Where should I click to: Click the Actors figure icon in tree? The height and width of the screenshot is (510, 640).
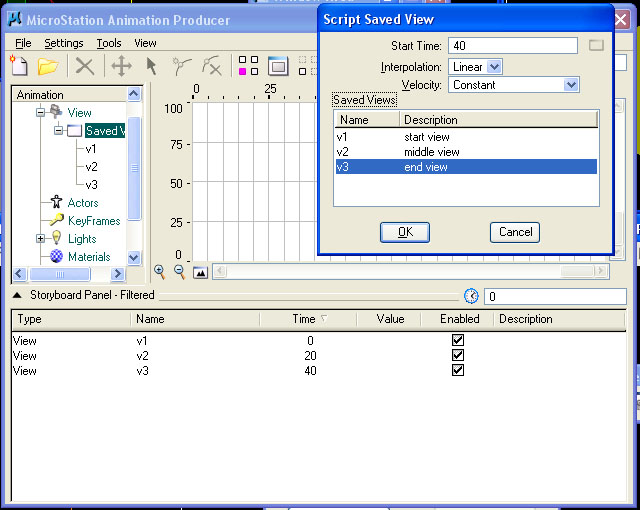[56, 202]
